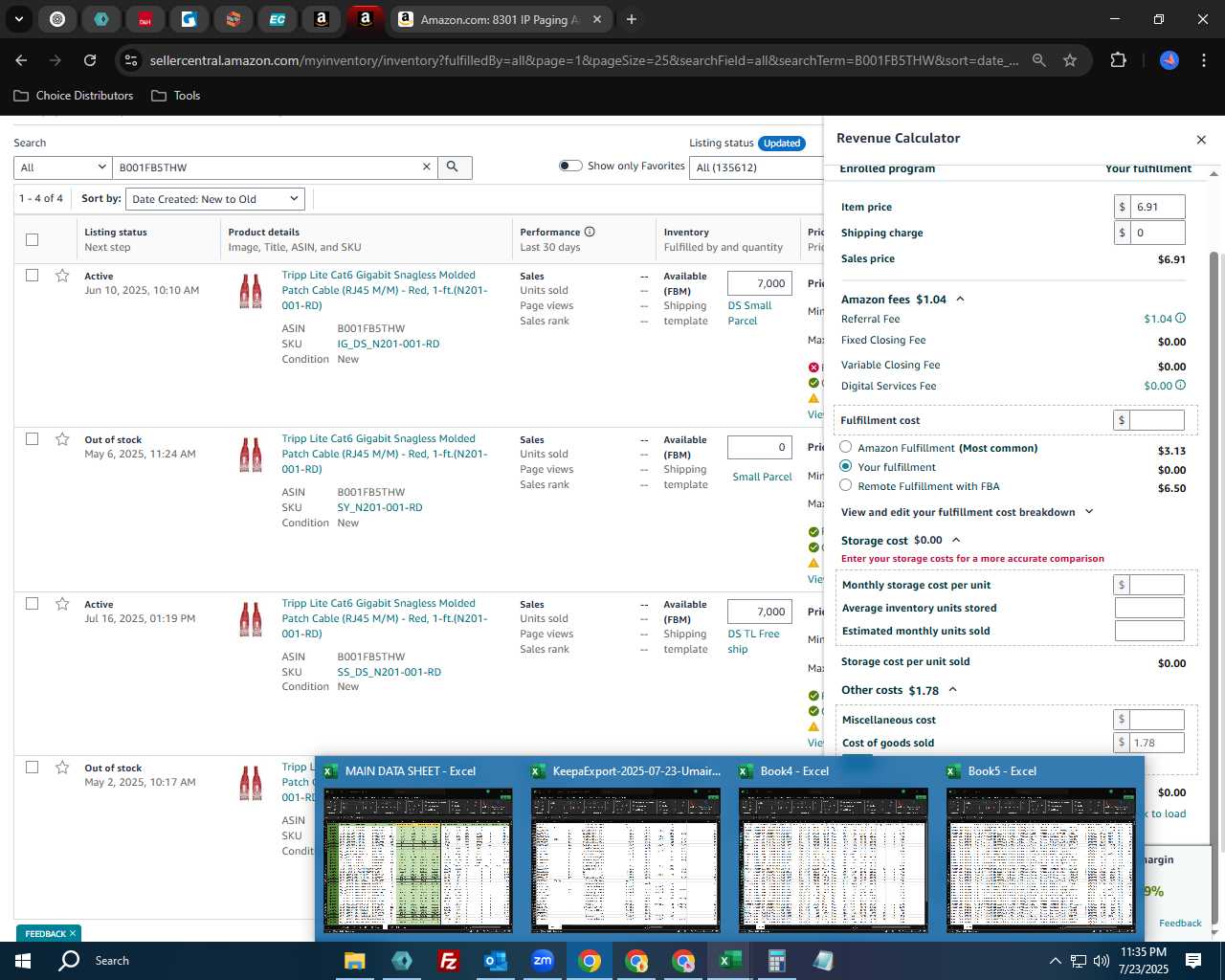This screenshot has height=980, width=1225.
Task: Open the Choice Distributors bookmark folder
Action: (x=74, y=96)
